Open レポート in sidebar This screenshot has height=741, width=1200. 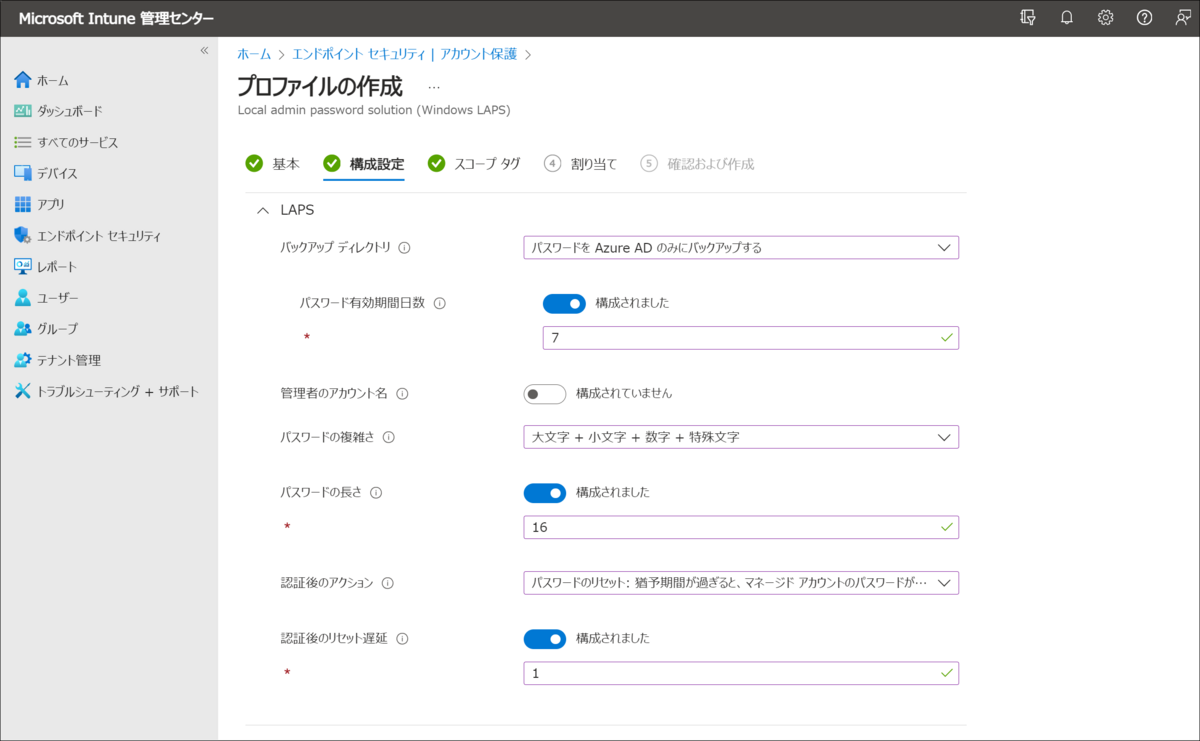(x=57, y=267)
